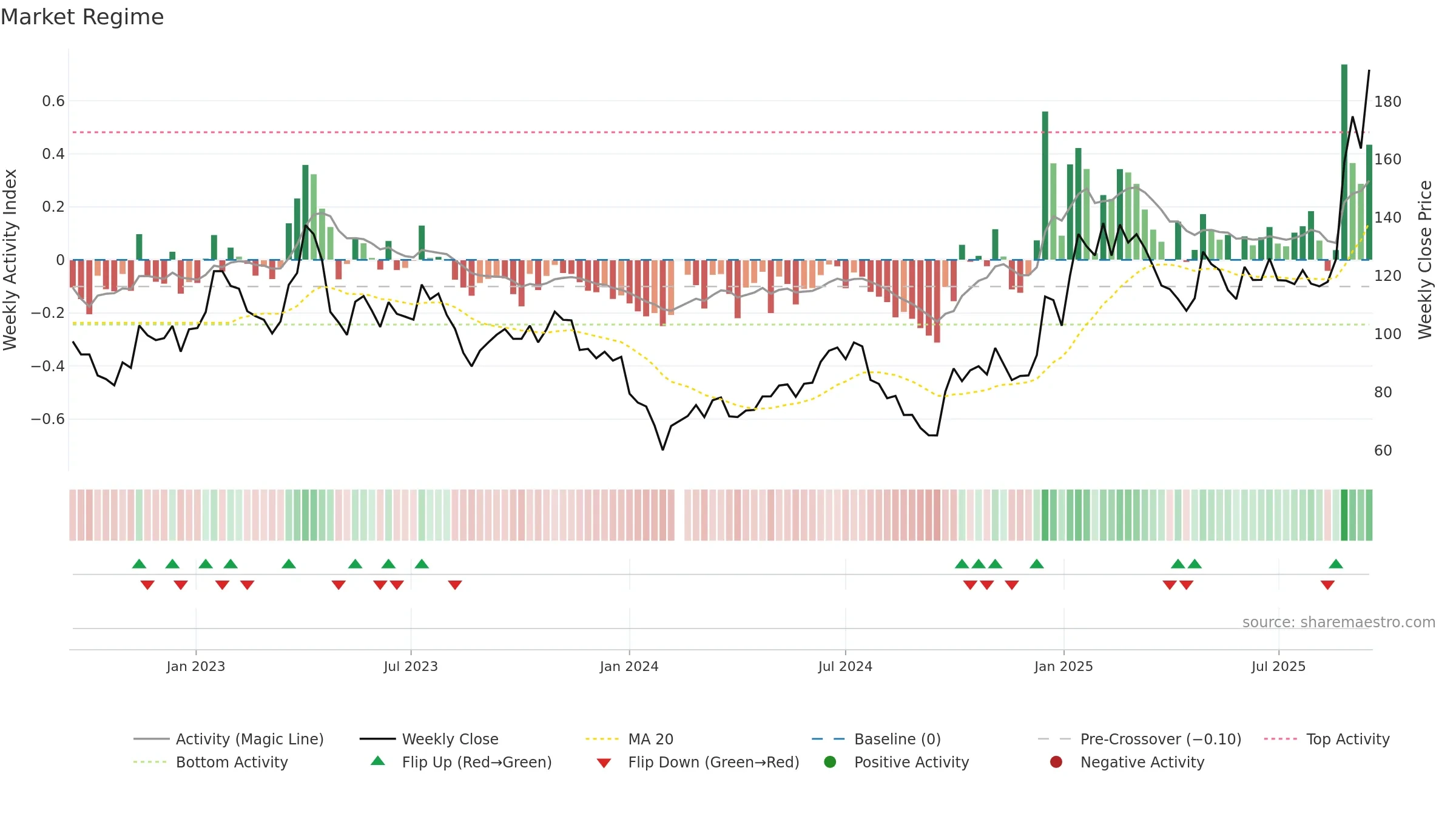Click the Weekly Activity Index axis title
Viewport: 1456px width, 819px height.
point(10,260)
